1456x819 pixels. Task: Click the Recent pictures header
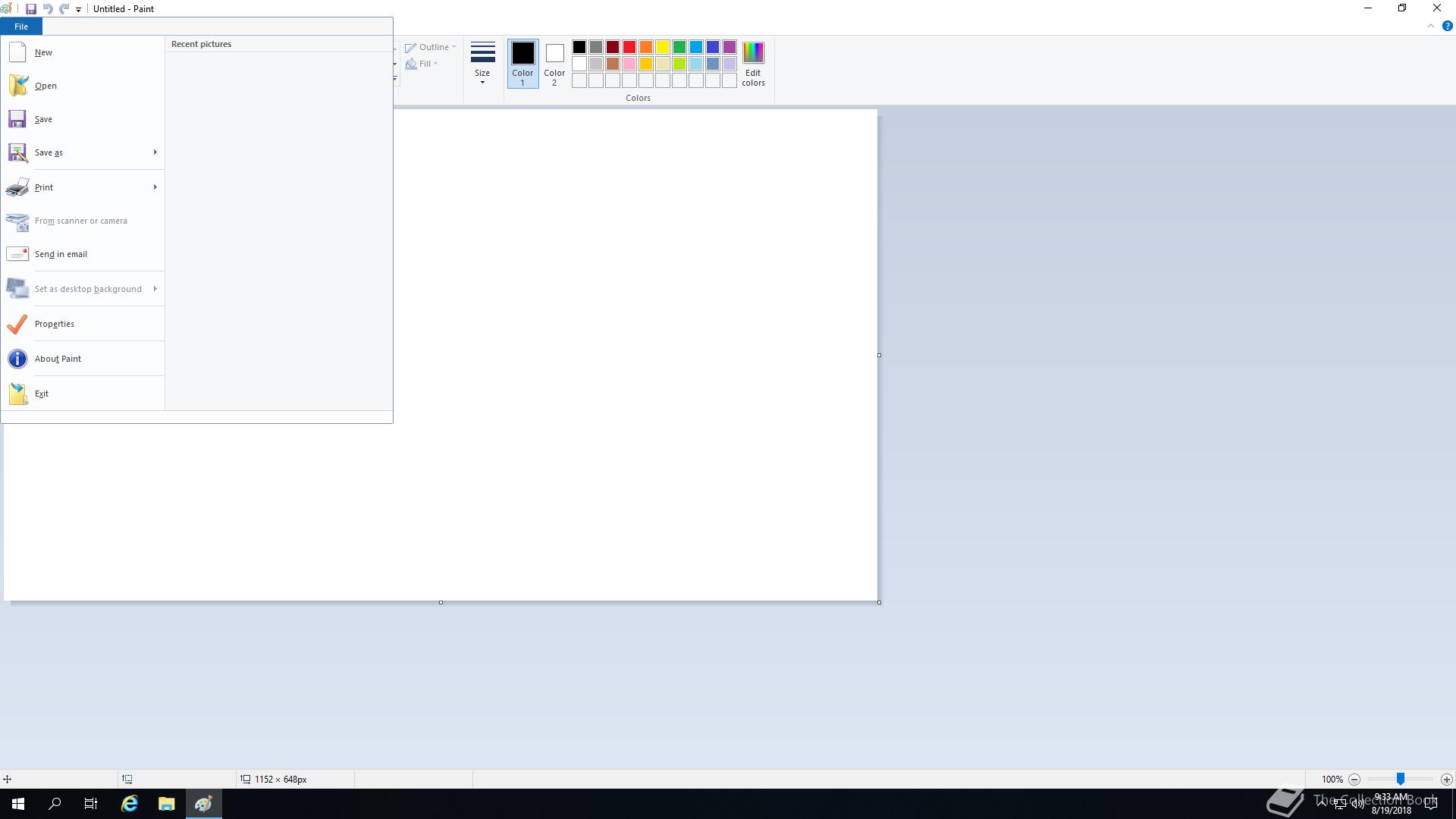pyautogui.click(x=202, y=44)
